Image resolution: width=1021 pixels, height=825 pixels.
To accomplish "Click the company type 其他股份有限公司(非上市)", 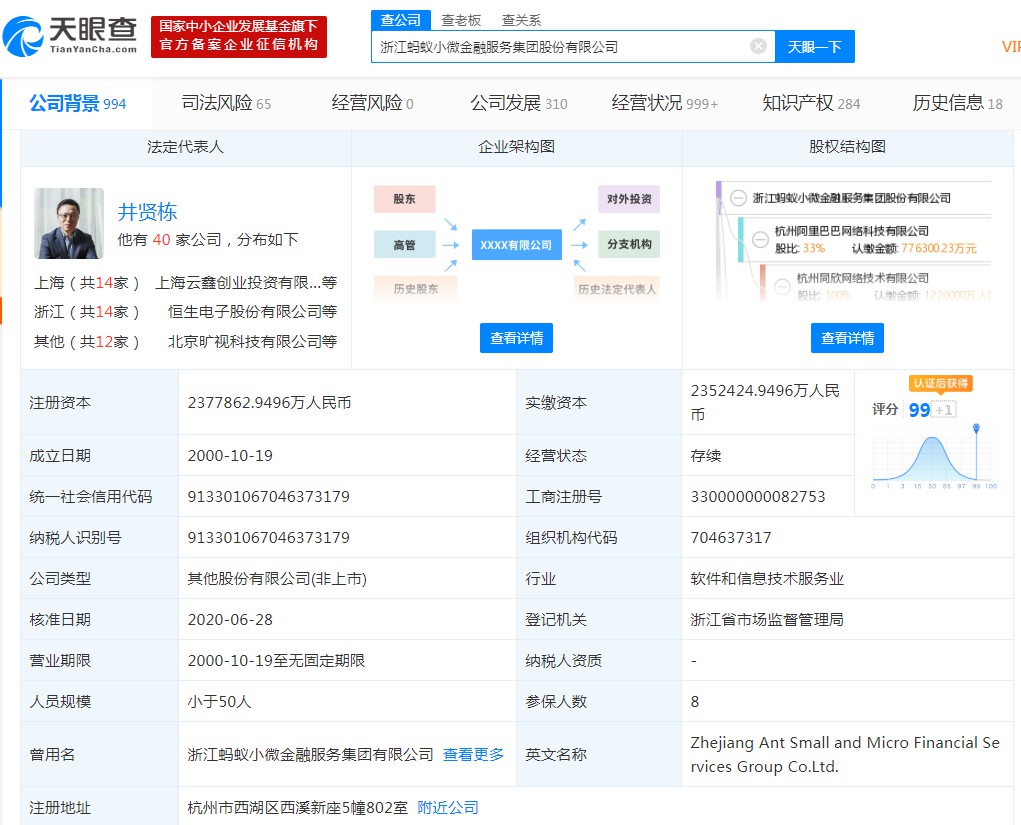I will coord(277,578).
